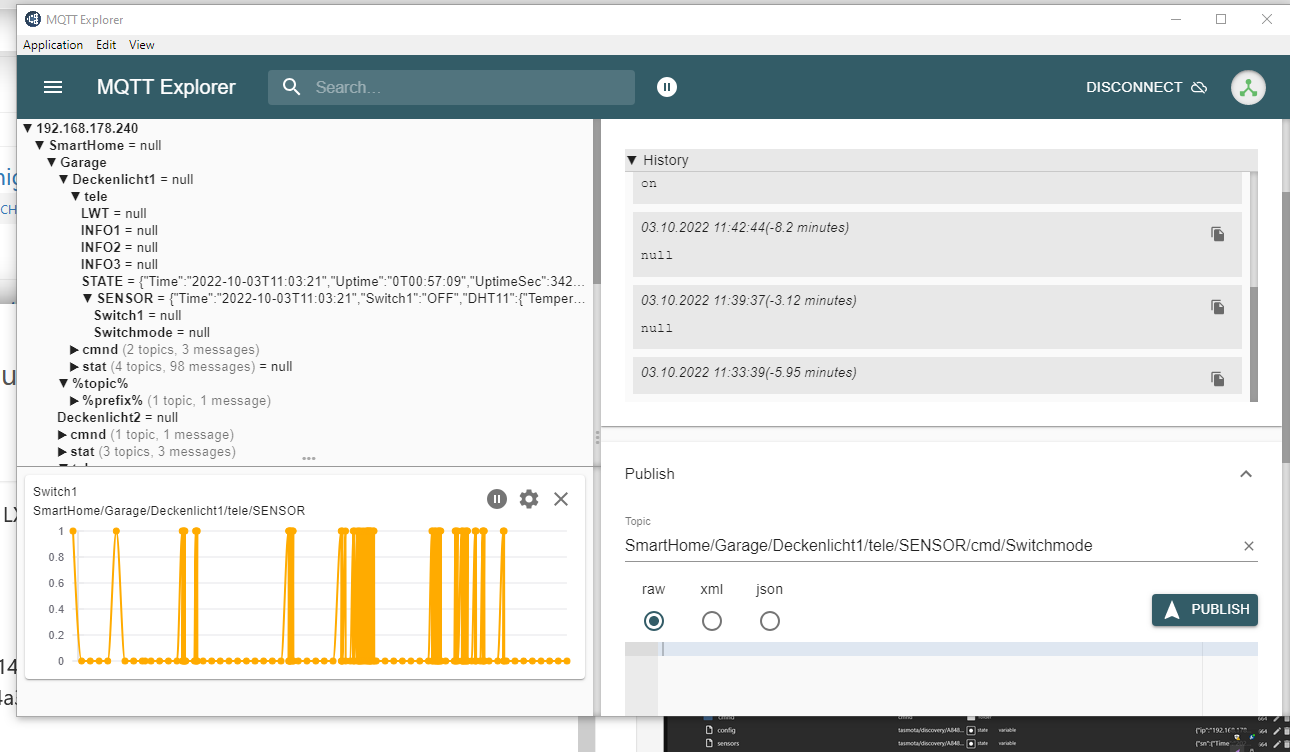The height and width of the screenshot is (752, 1290).
Task: Copy the 11:42:44 history entry
Action: click(x=1217, y=233)
